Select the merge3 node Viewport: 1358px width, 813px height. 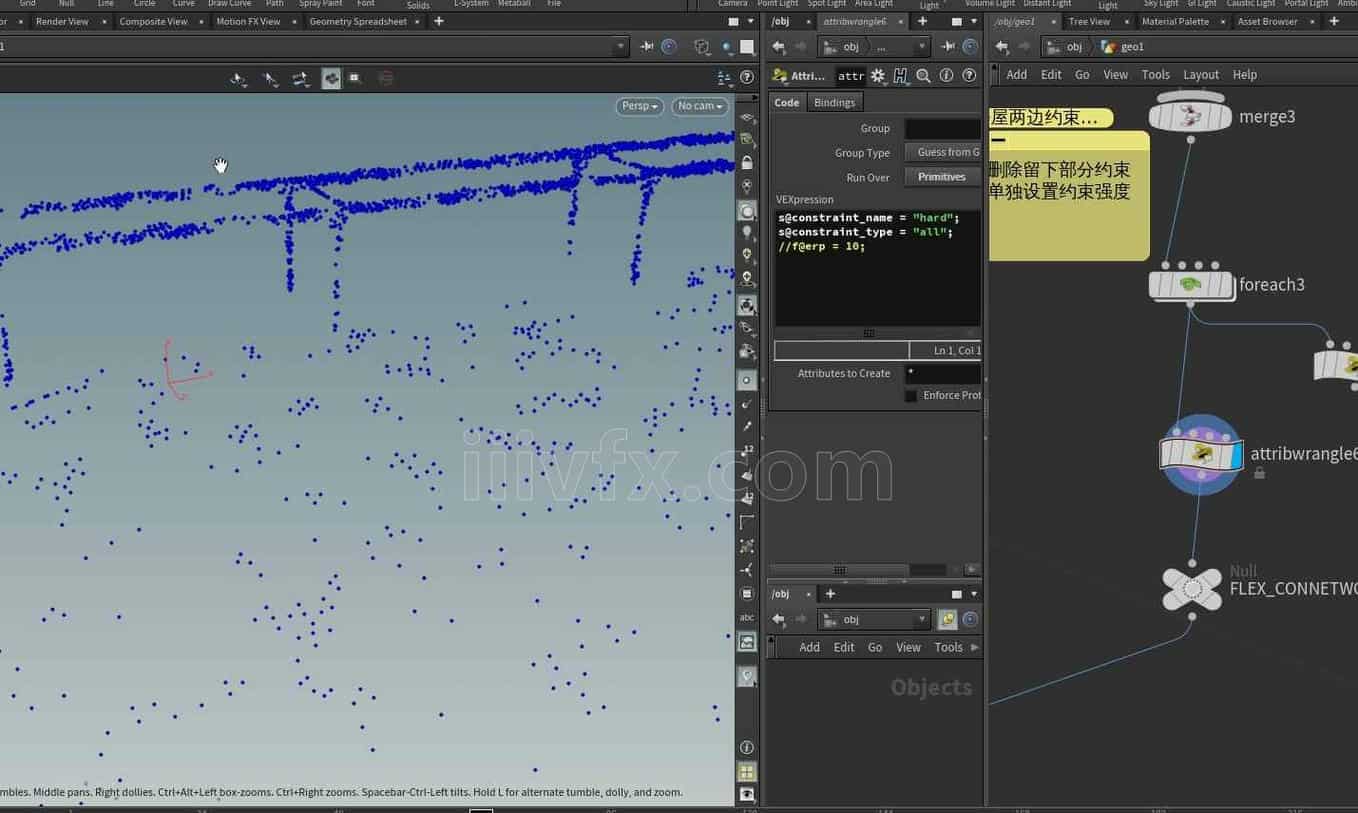1190,116
